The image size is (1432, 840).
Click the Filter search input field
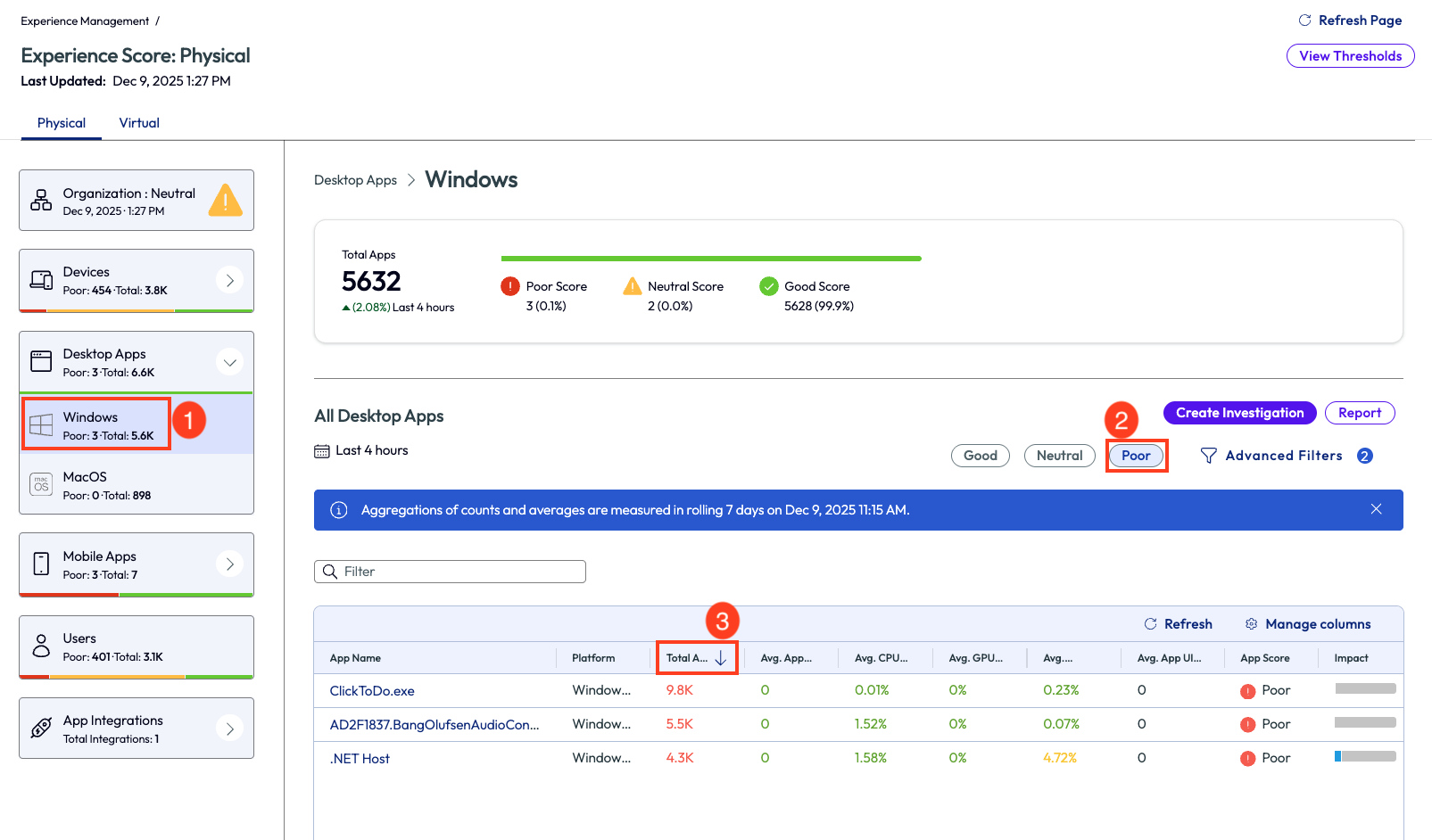coord(451,572)
